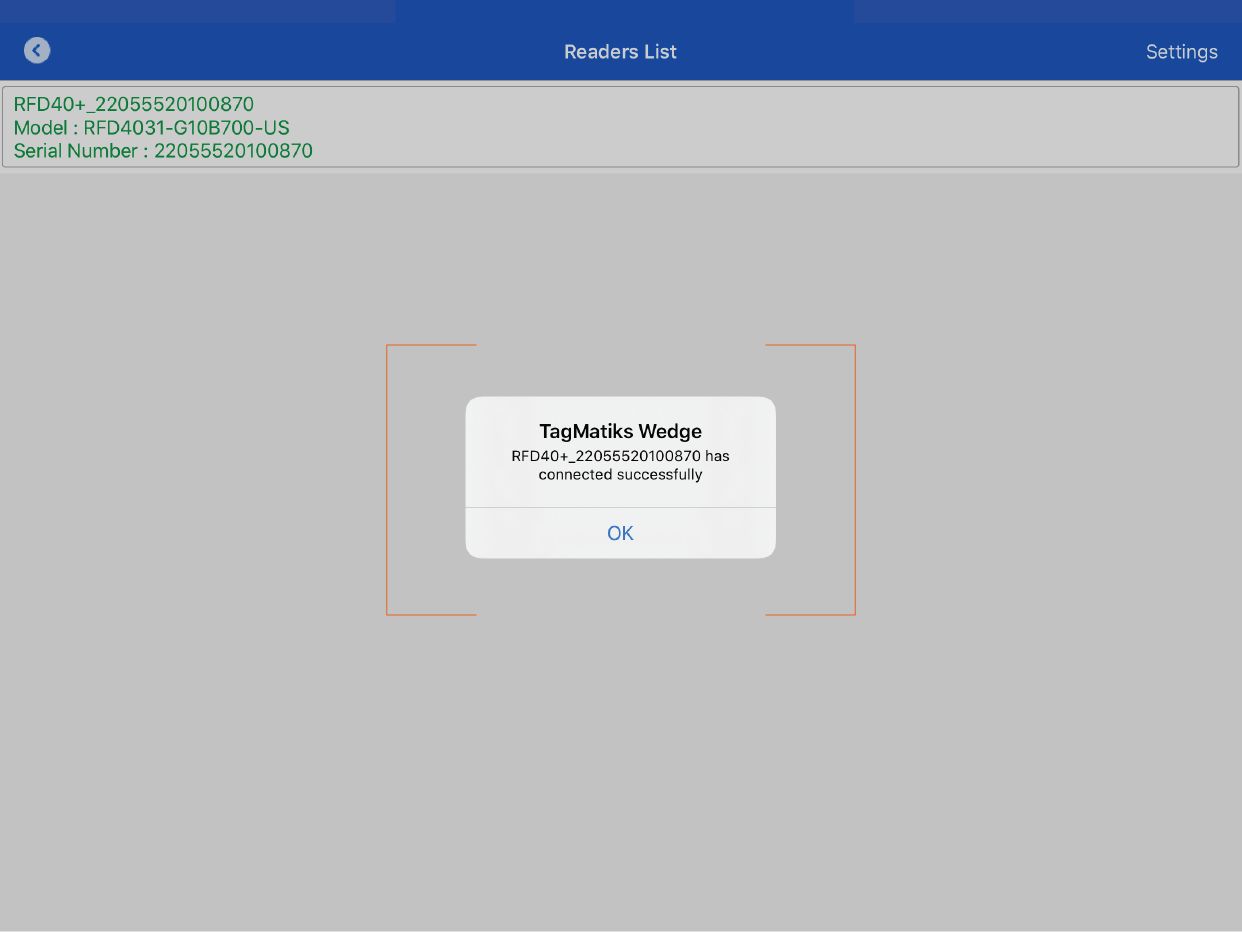Click the TagMatiks Wedge alert title
The height and width of the screenshot is (934, 1242).
[620, 431]
